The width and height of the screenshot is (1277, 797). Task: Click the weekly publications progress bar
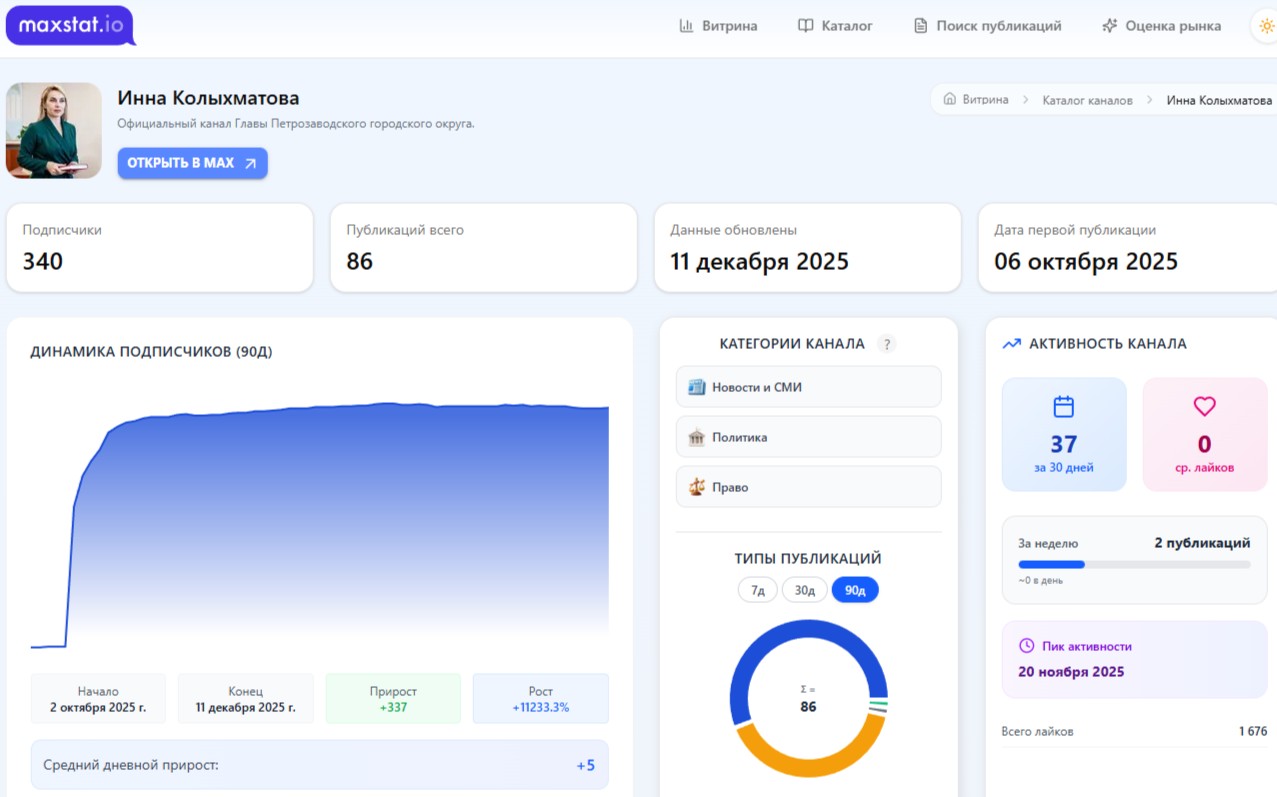pyautogui.click(x=1133, y=564)
